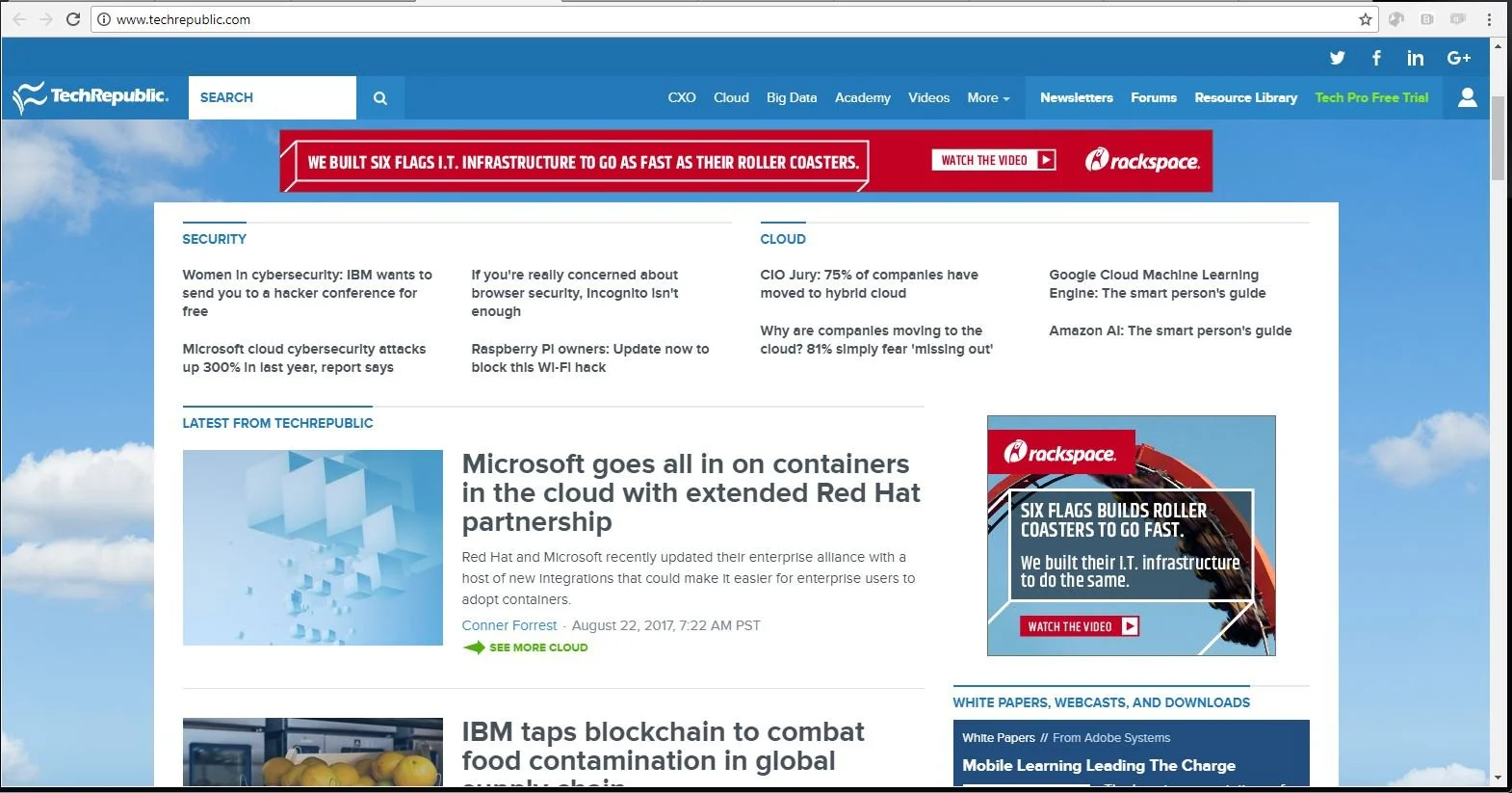Read 'Why are companies moving to the cloud' article
Viewport: 1512px width, 793px height.
point(876,339)
